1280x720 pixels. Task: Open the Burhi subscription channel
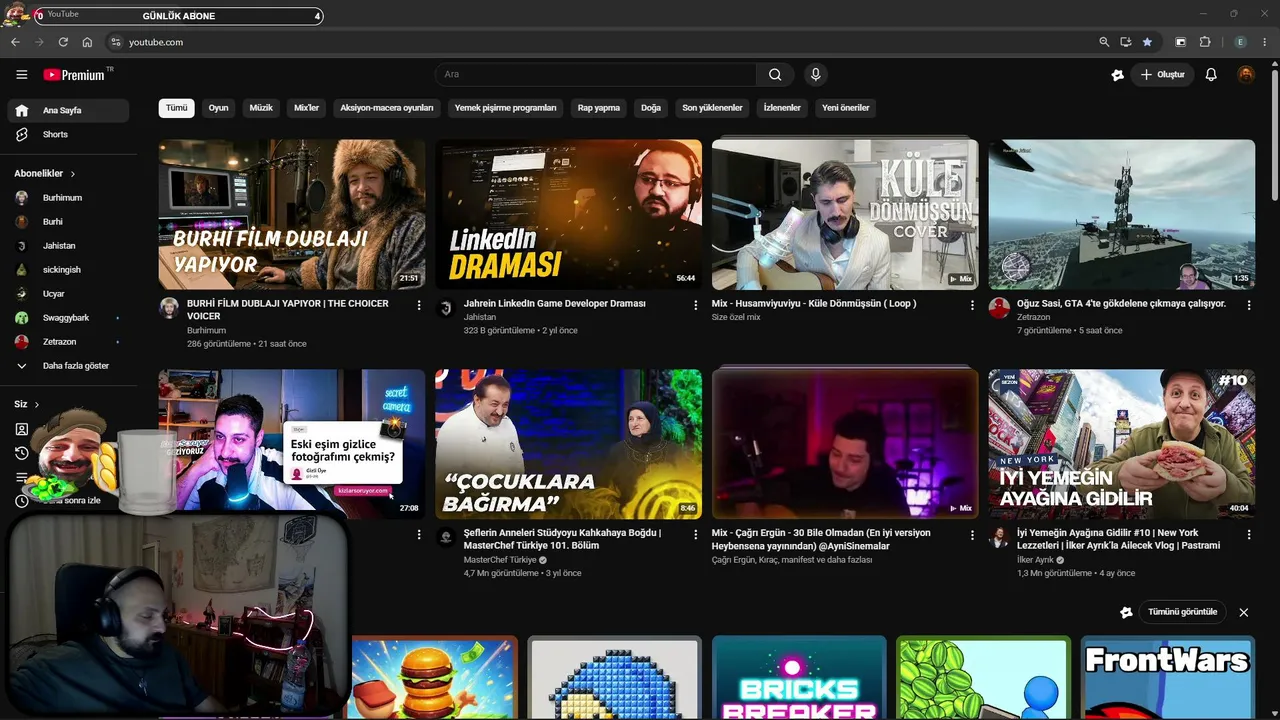pyautogui.click(x=68, y=222)
